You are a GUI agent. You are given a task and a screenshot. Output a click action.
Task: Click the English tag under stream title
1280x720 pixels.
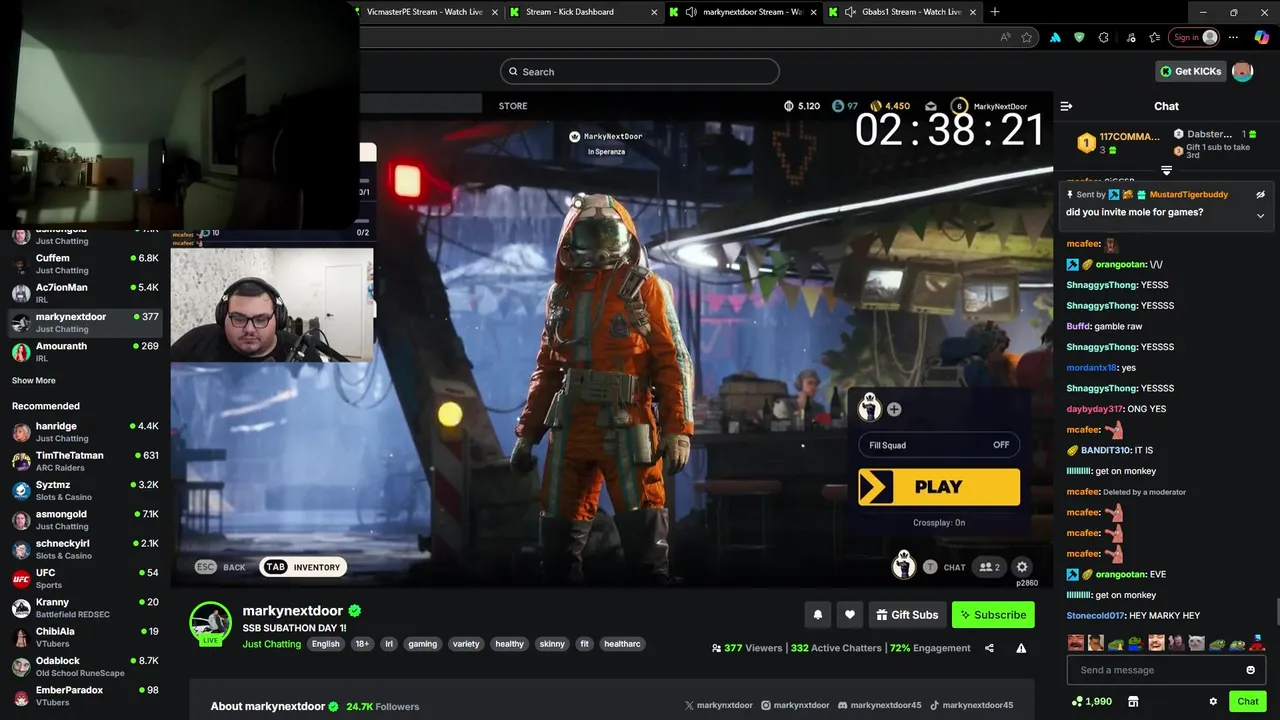tap(325, 644)
